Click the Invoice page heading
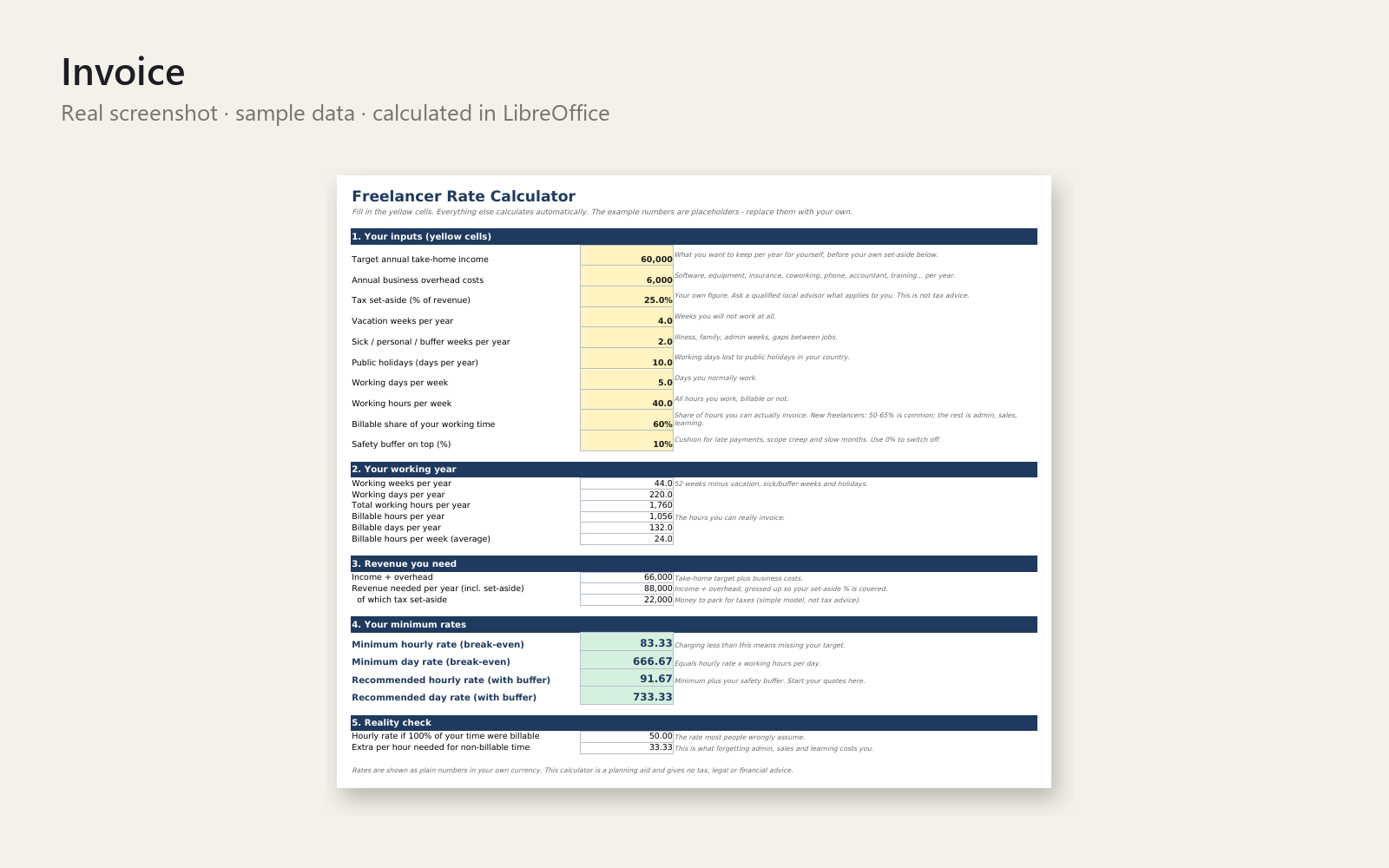 (122, 72)
